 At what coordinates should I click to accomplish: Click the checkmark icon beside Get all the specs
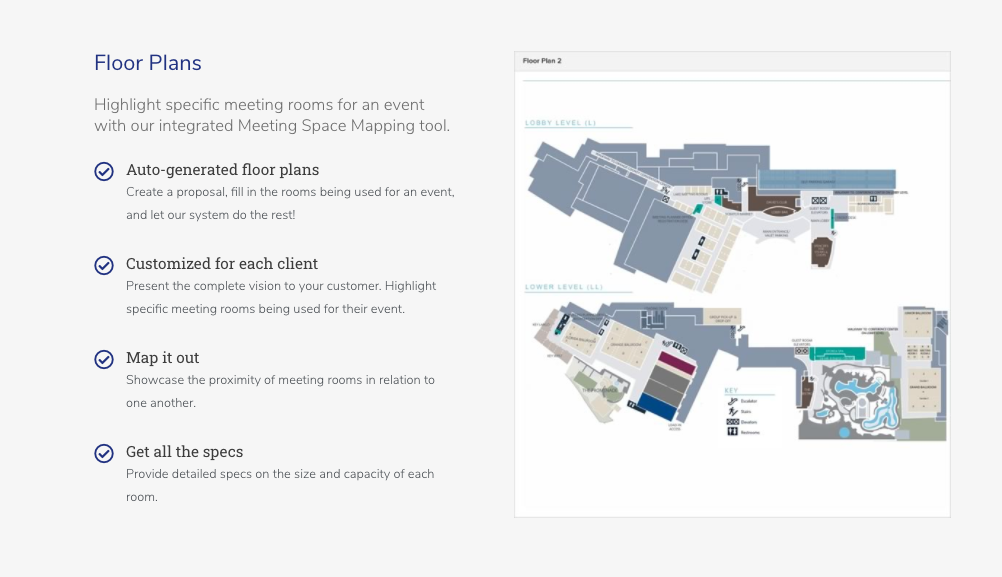104,453
